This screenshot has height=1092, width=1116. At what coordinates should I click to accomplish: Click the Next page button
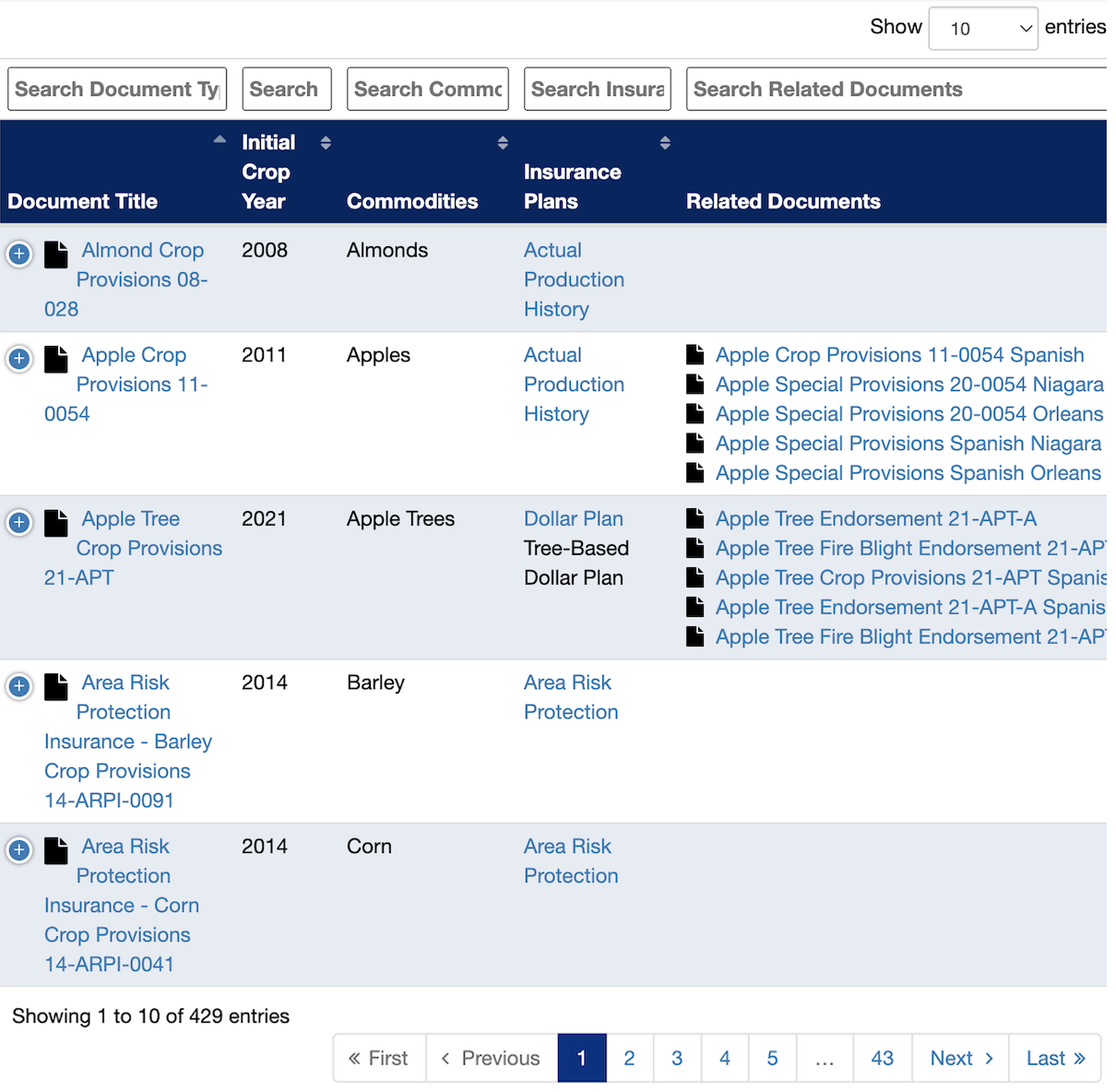[961, 1058]
